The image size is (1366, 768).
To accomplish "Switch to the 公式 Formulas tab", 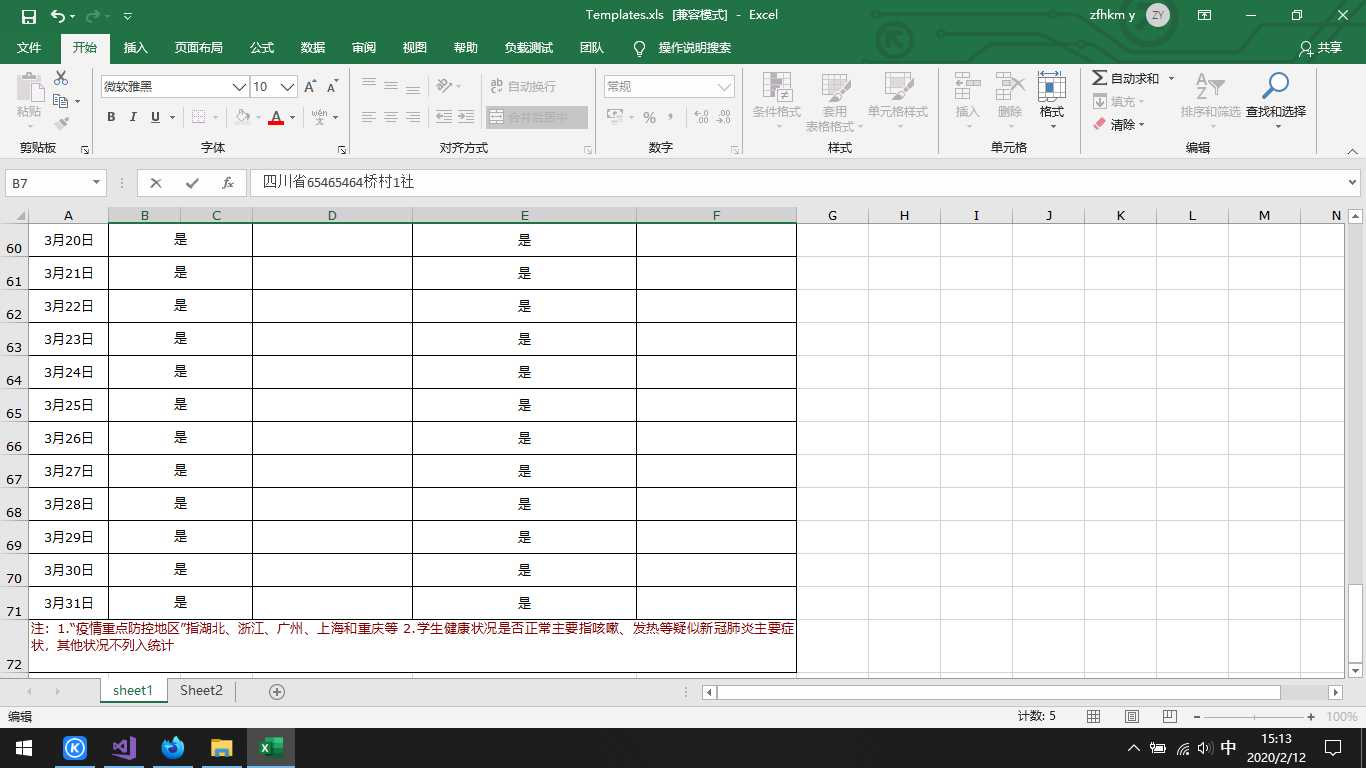I will coord(262,48).
